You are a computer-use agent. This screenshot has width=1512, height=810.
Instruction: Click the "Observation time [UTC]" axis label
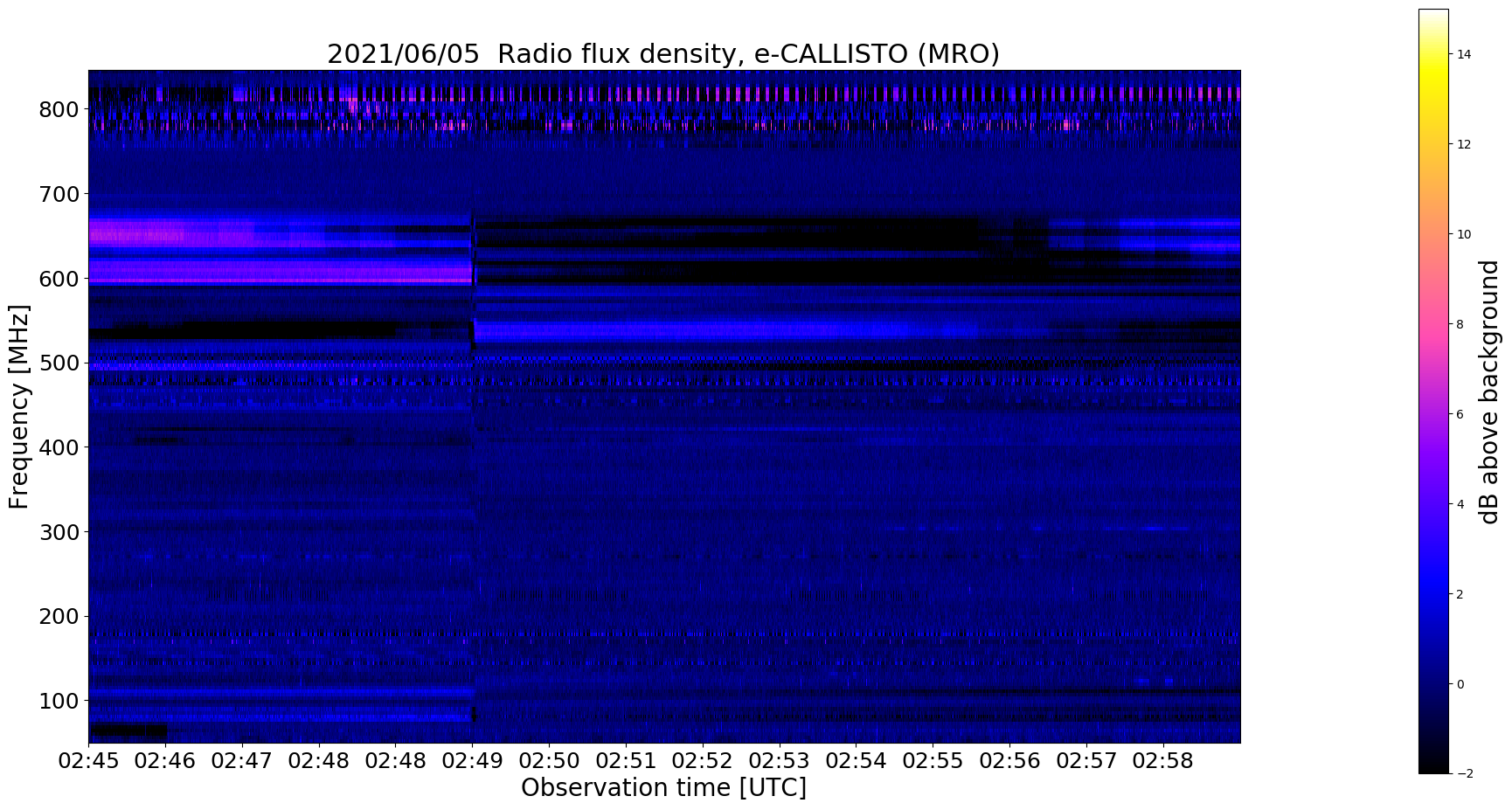tap(663, 788)
